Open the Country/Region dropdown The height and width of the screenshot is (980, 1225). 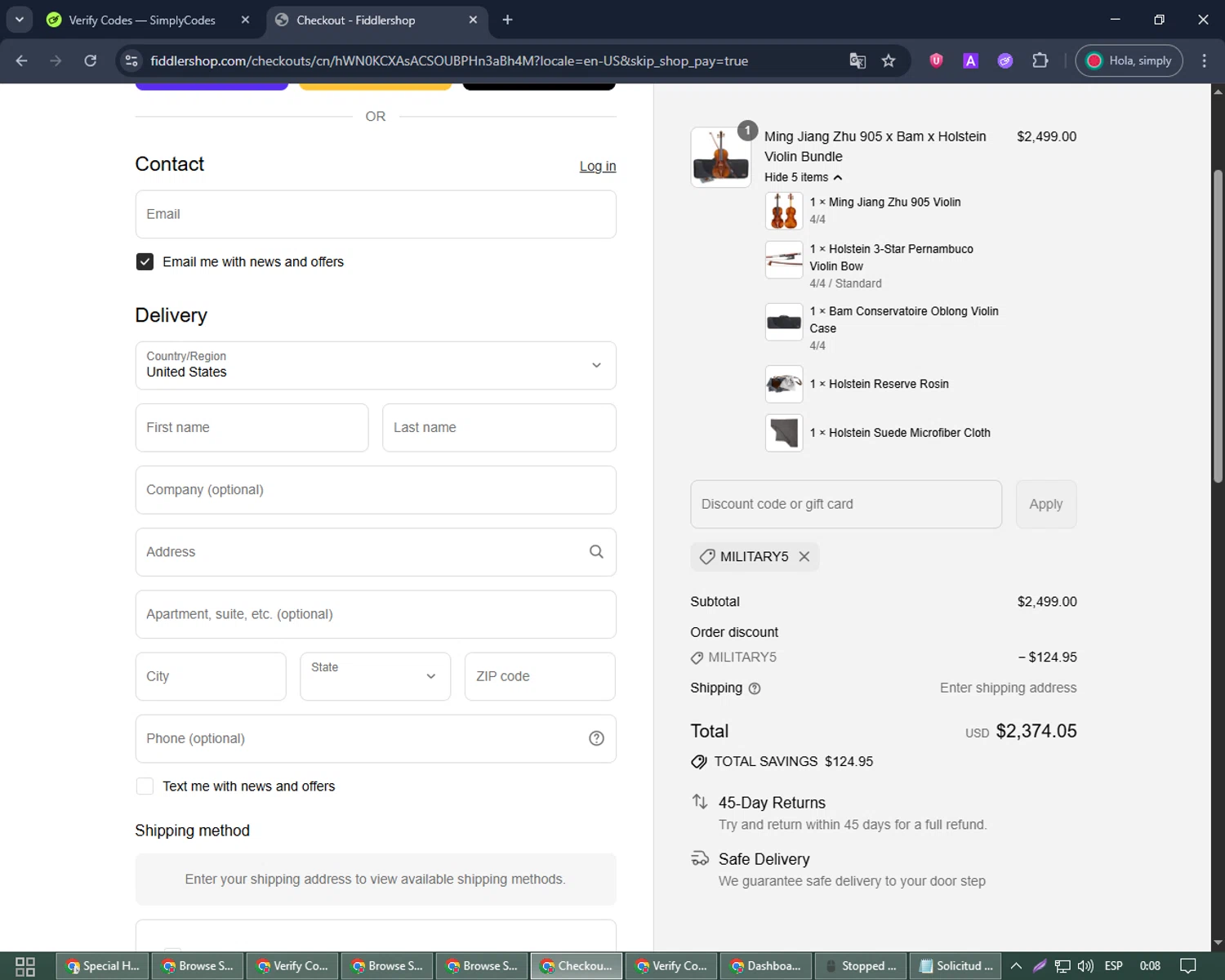pyautogui.click(x=376, y=365)
